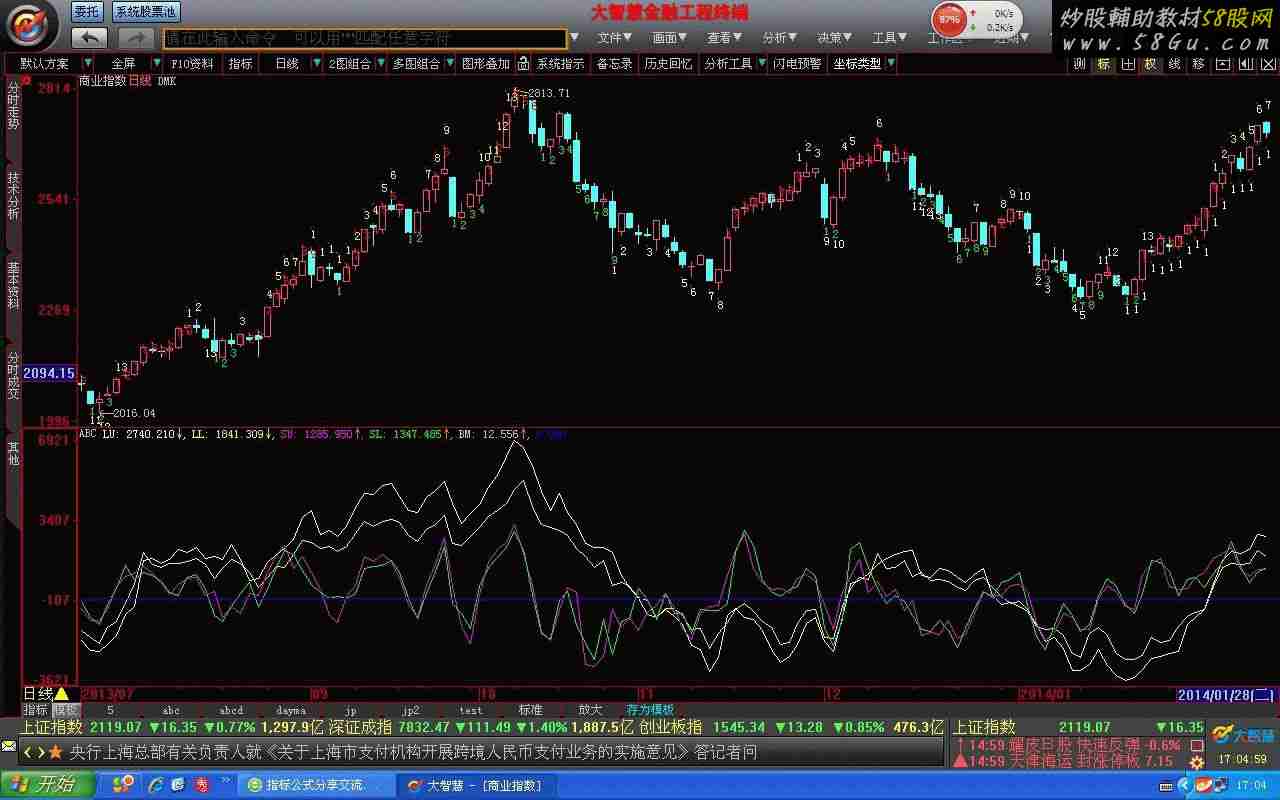1280x800 pixels.
Task: Click the back arrow navigation button
Action: (90, 38)
